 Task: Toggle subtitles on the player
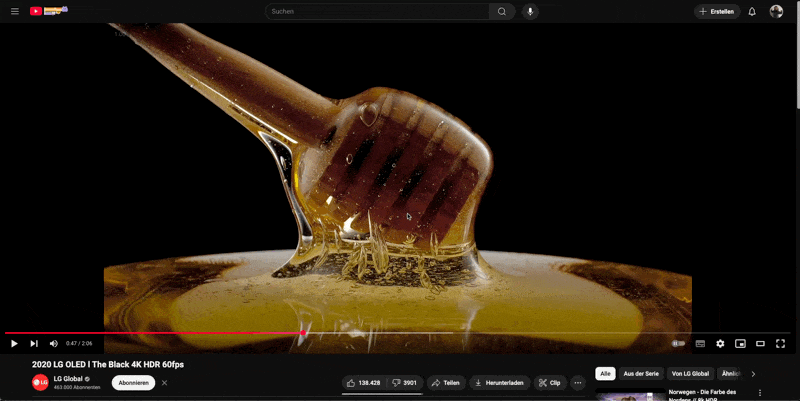(x=700, y=343)
